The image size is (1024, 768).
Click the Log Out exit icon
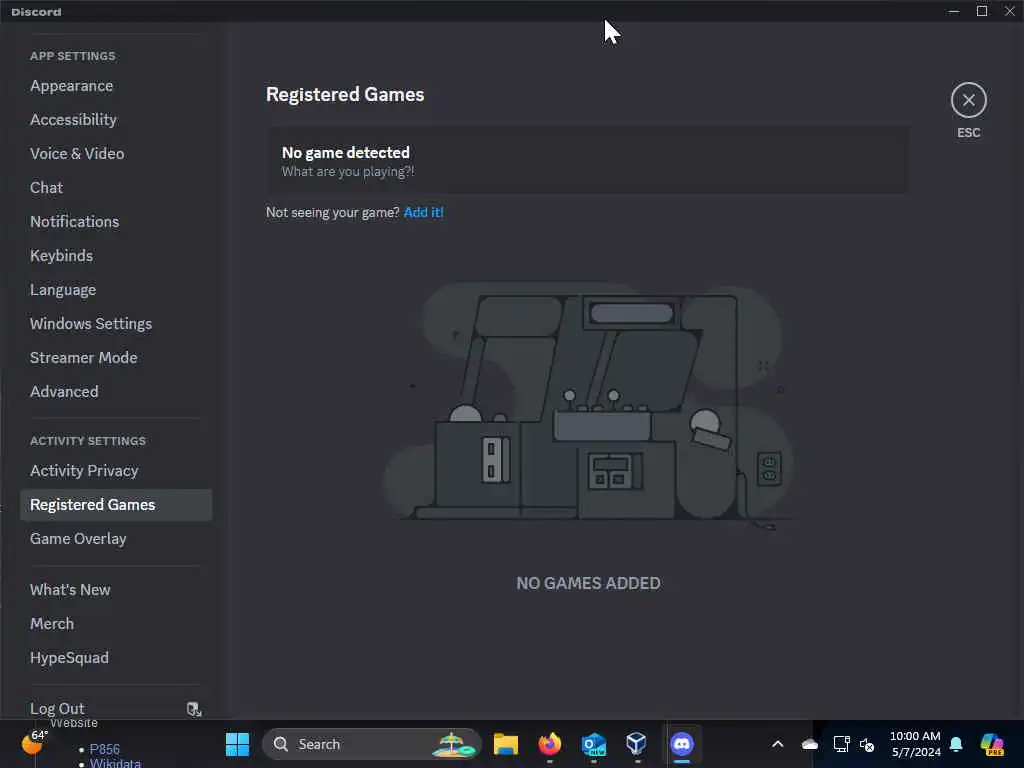(x=194, y=709)
